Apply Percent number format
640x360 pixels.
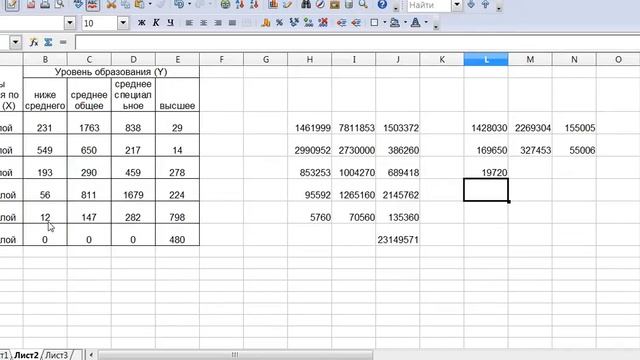point(280,23)
